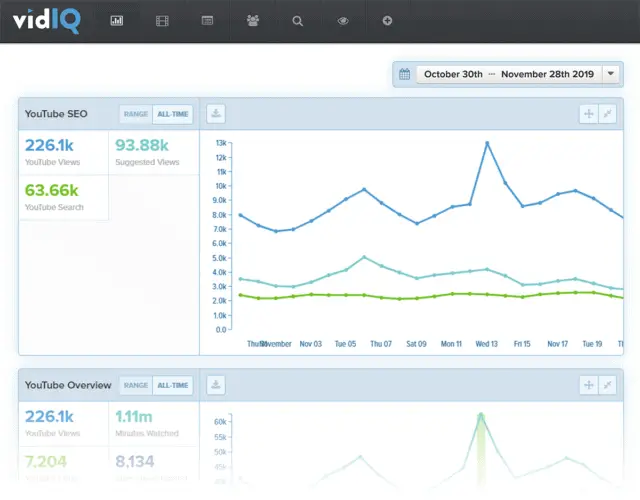This screenshot has width=640, height=500.
Task: Select RANGE in YouTube SEO panel
Action: 136,114
